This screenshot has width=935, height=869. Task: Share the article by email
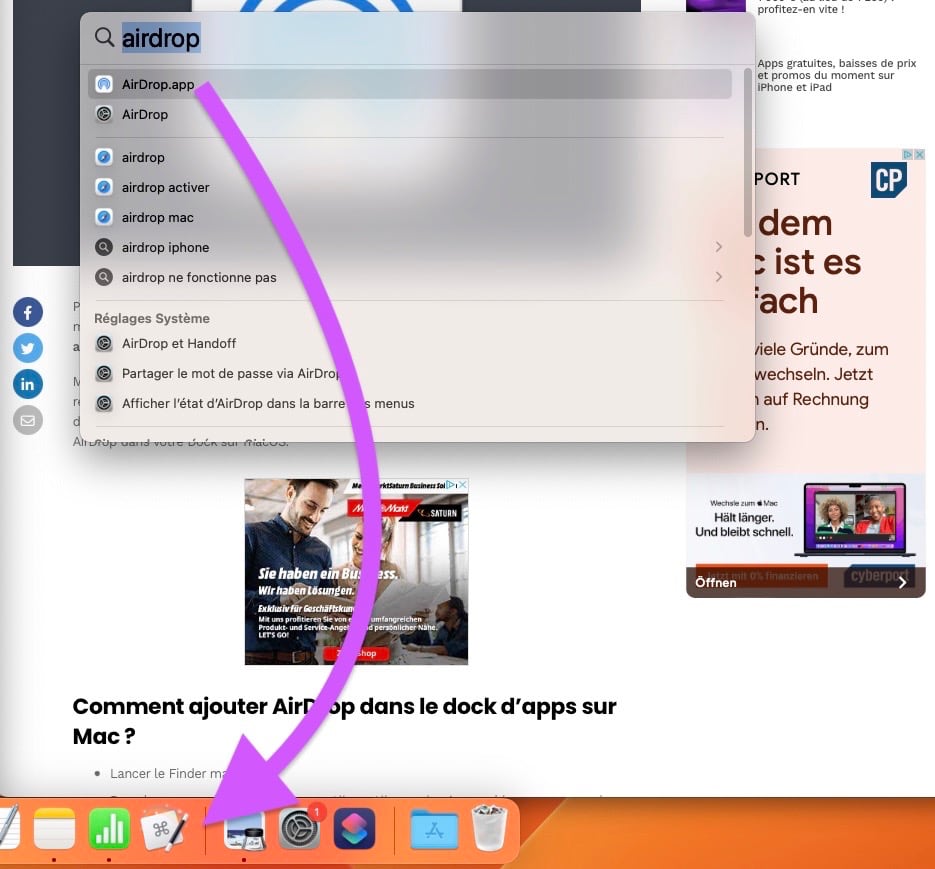click(28, 420)
